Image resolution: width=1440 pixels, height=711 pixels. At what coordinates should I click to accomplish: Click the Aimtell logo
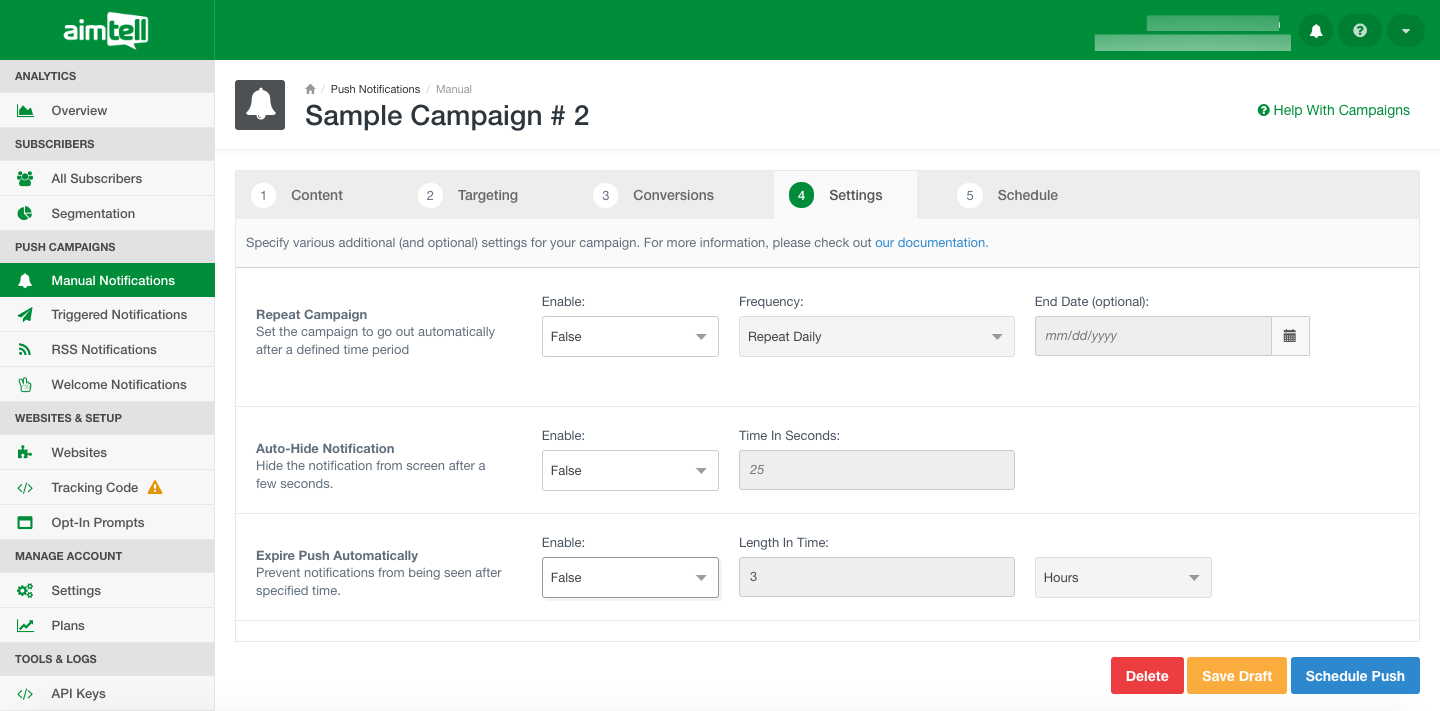tap(106, 31)
